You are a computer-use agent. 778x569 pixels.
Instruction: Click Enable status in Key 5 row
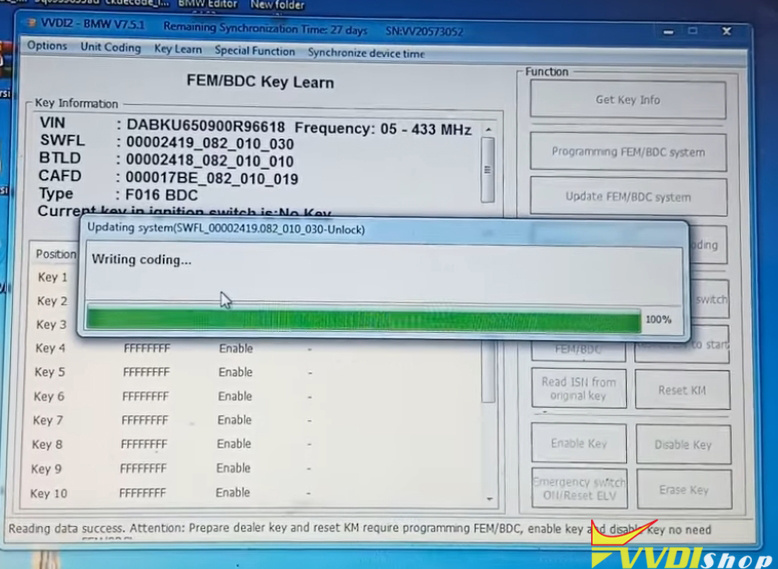pos(236,372)
